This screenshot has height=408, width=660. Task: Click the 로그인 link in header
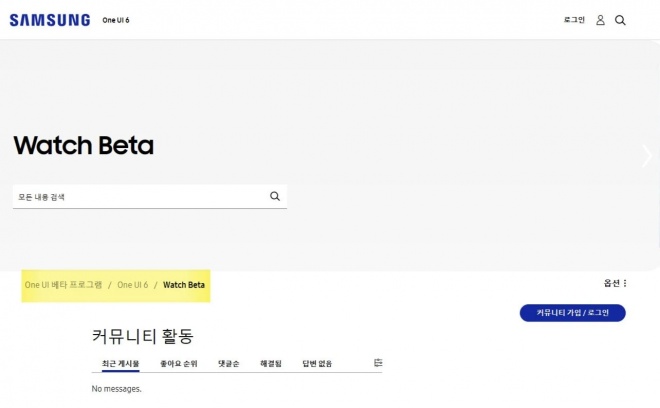[x=574, y=20]
